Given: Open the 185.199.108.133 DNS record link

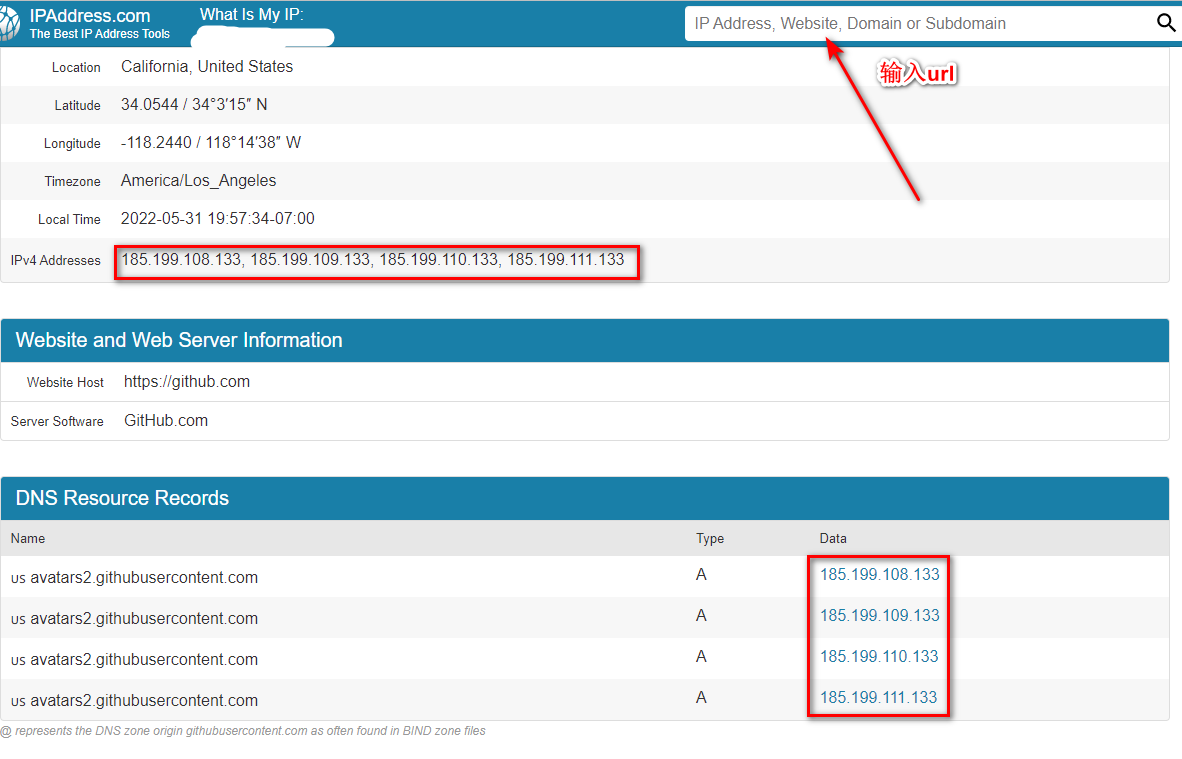Looking at the screenshot, I should tap(880, 574).
